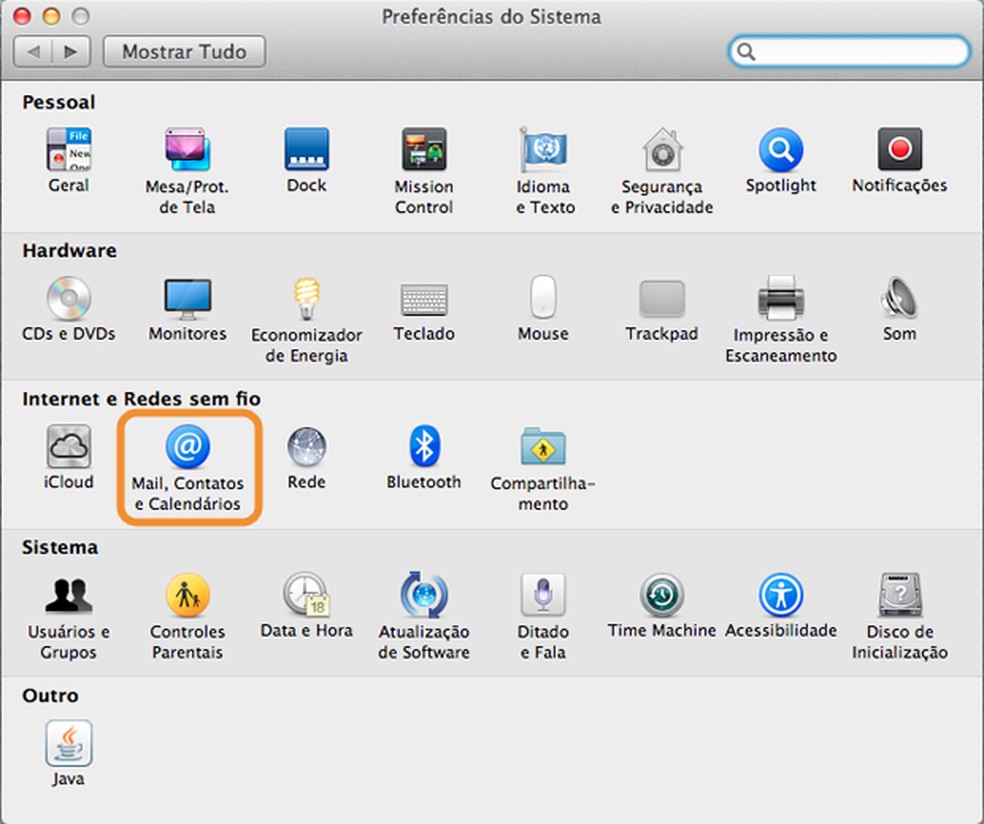Viewport: 984px width, 824px height.
Task: Click the Mostrar Tudo button
Action: coord(184,51)
